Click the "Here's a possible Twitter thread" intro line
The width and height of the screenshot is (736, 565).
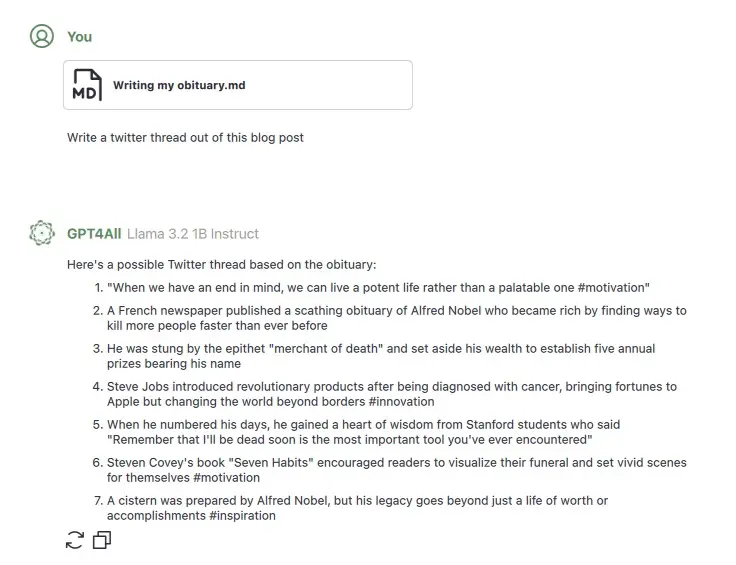tap(221, 265)
